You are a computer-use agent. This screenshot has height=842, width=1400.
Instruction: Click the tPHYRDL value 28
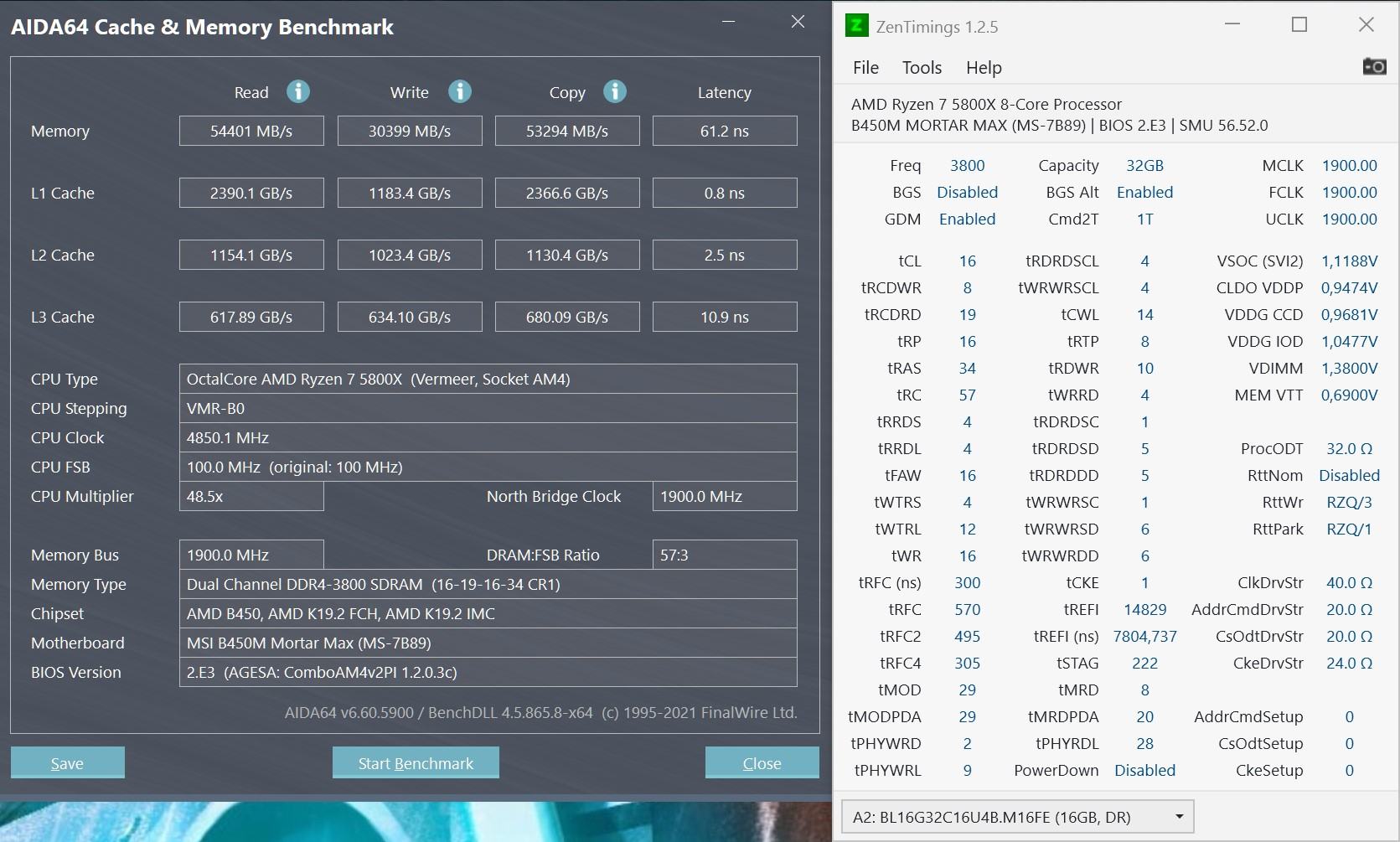(x=1144, y=743)
